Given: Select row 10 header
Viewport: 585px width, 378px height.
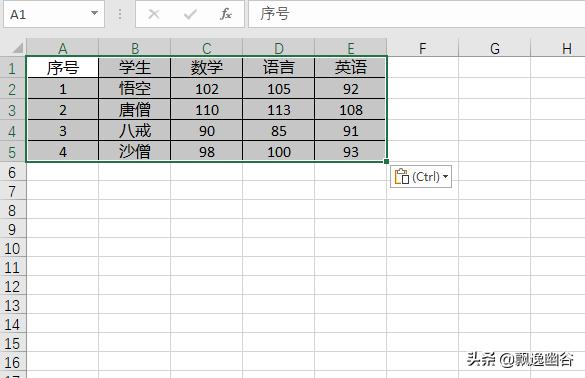Looking at the screenshot, I should 13,248.
